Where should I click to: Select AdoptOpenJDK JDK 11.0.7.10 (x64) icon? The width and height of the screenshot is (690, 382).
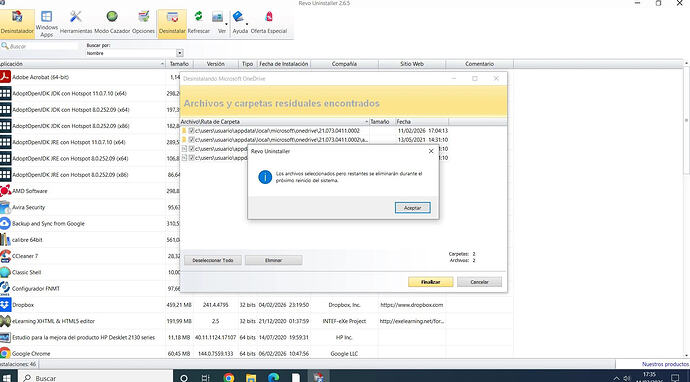pos(5,93)
